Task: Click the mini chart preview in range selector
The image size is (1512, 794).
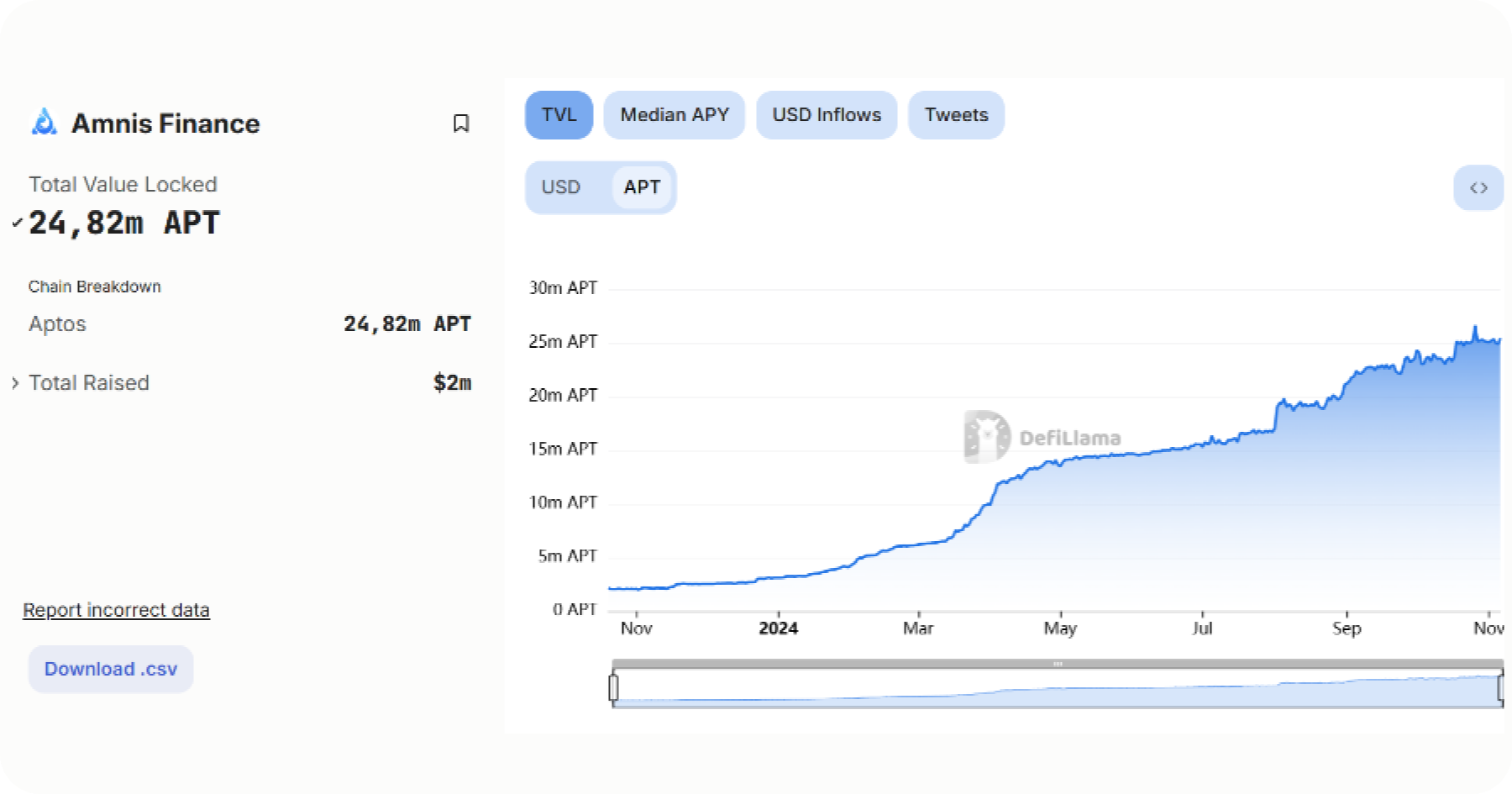Action: tap(1058, 689)
